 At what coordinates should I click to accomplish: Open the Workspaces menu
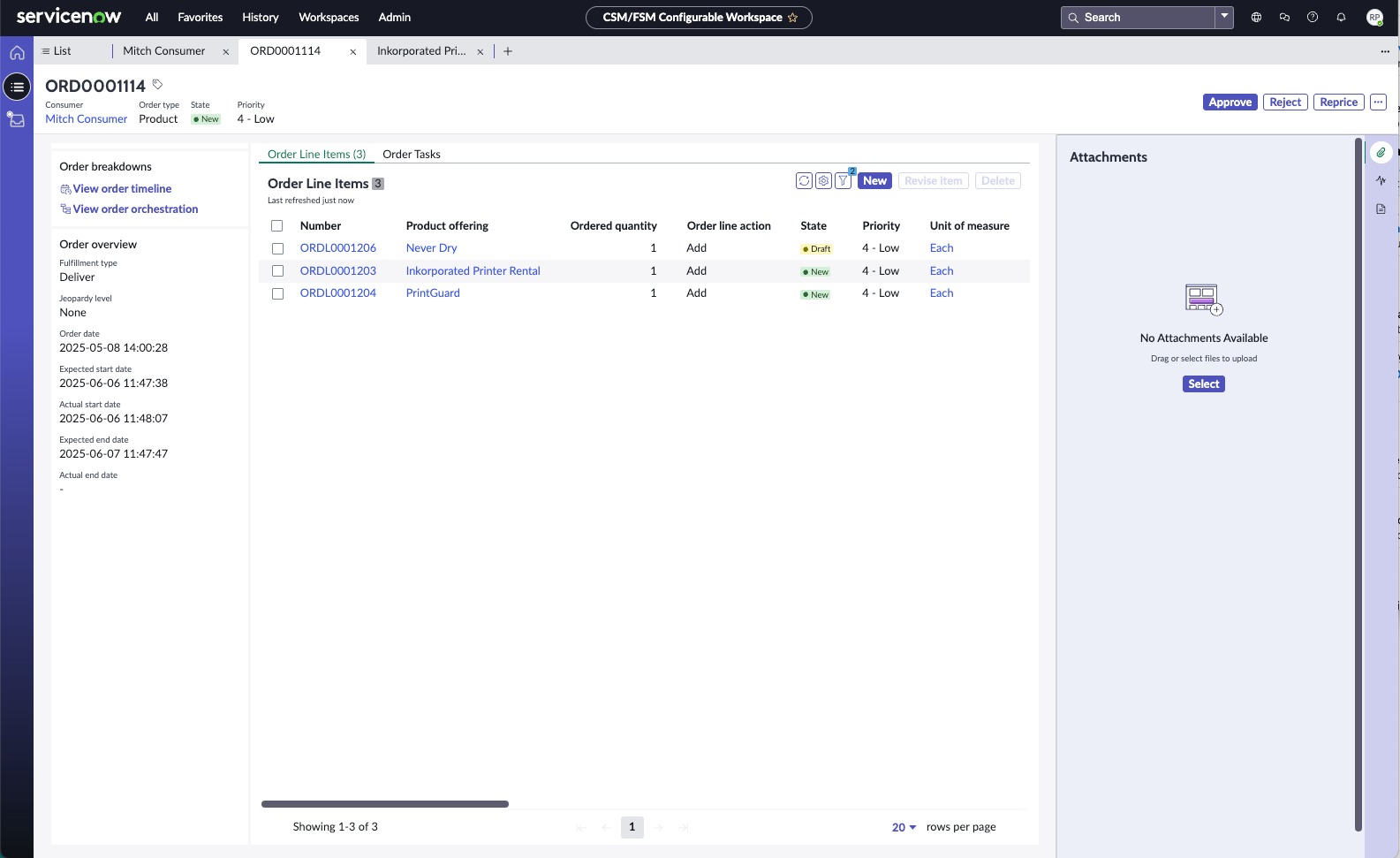coord(329,17)
